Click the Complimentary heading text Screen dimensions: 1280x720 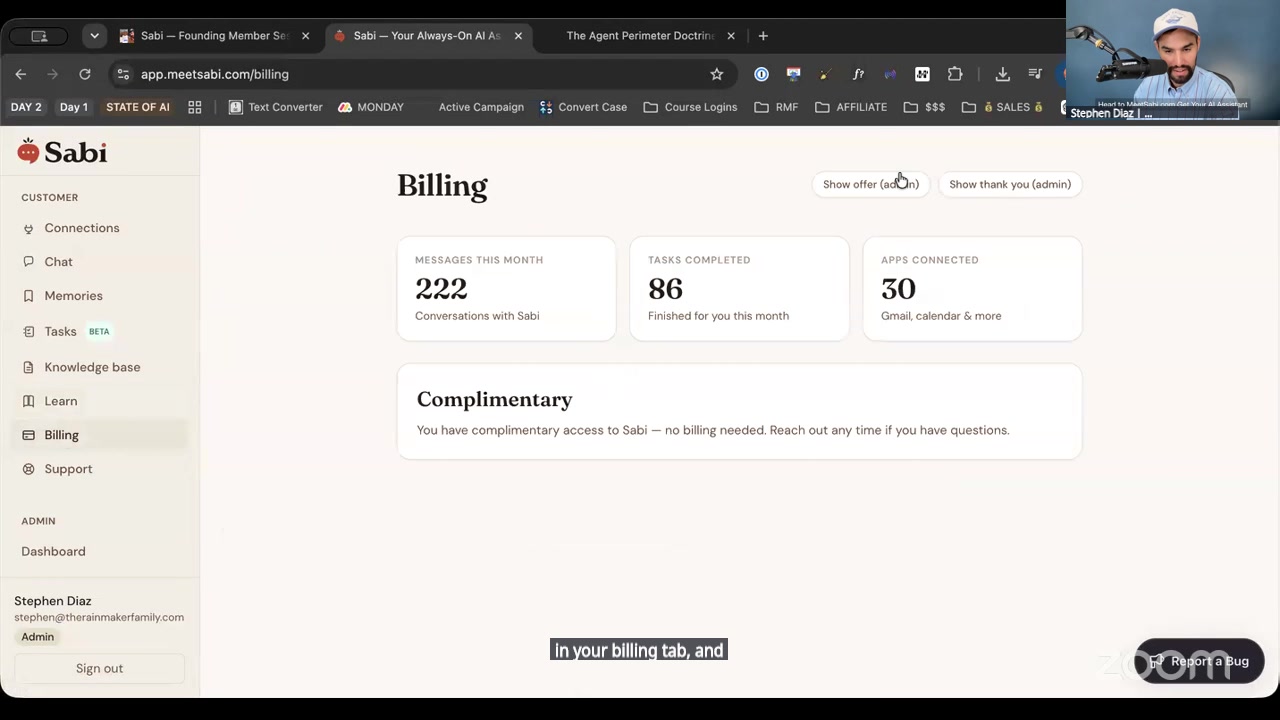pyautogui.click(x=494, y=399)
